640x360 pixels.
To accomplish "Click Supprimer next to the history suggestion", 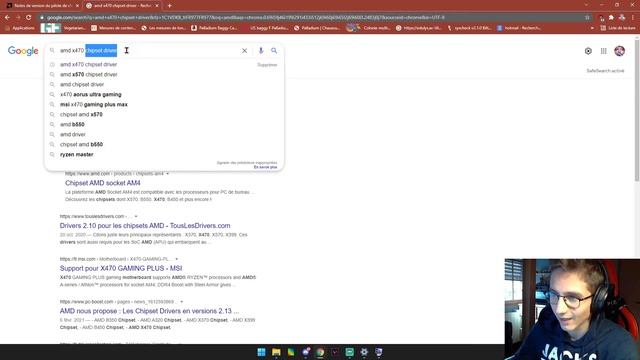I will click(x=267, y=65).
